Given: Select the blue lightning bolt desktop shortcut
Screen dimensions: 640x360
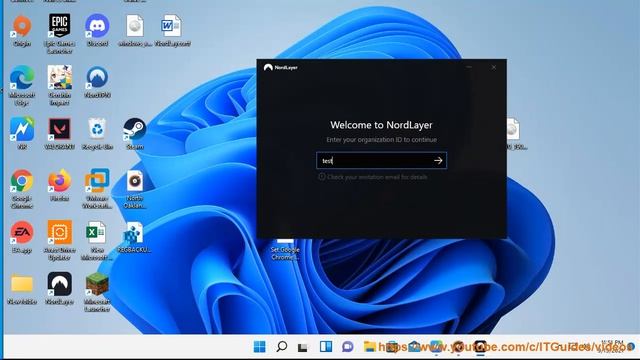Looking at the screenshot, I should point(22,133).
